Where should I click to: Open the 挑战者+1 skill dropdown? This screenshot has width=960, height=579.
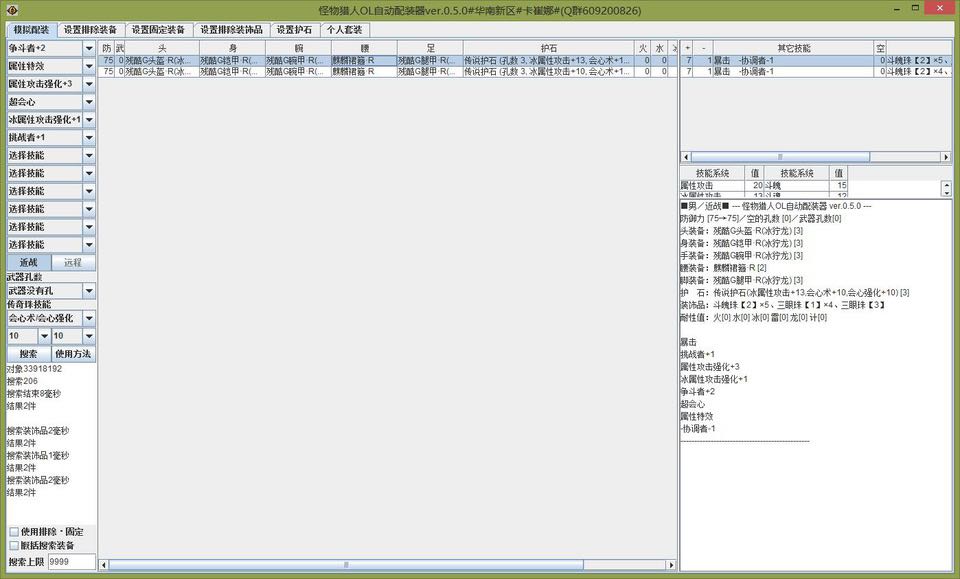point(89,137)
